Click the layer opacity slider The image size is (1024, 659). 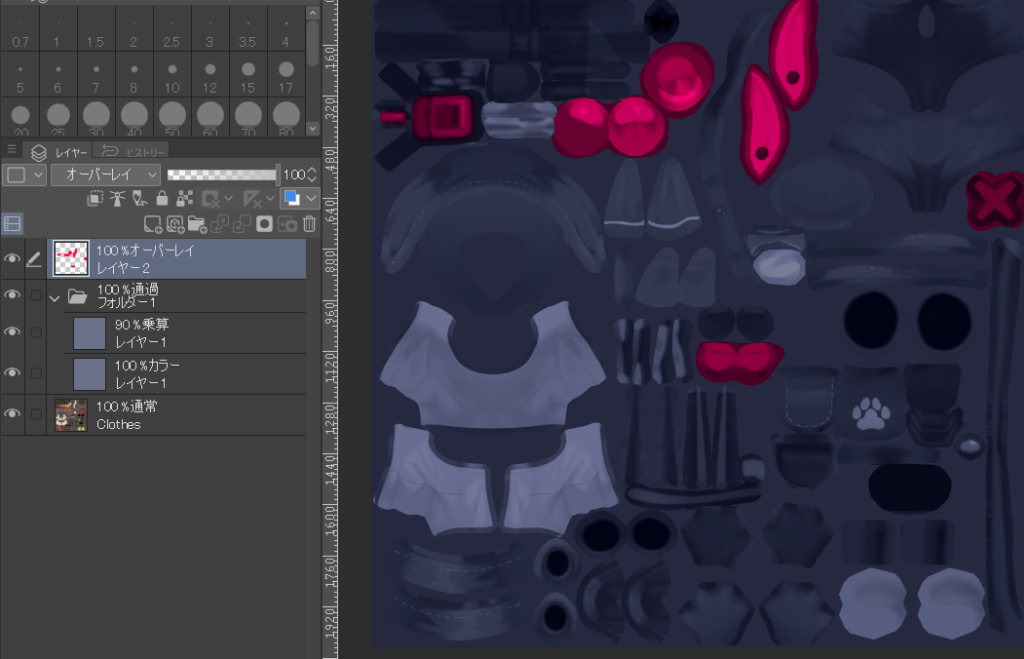222,174
